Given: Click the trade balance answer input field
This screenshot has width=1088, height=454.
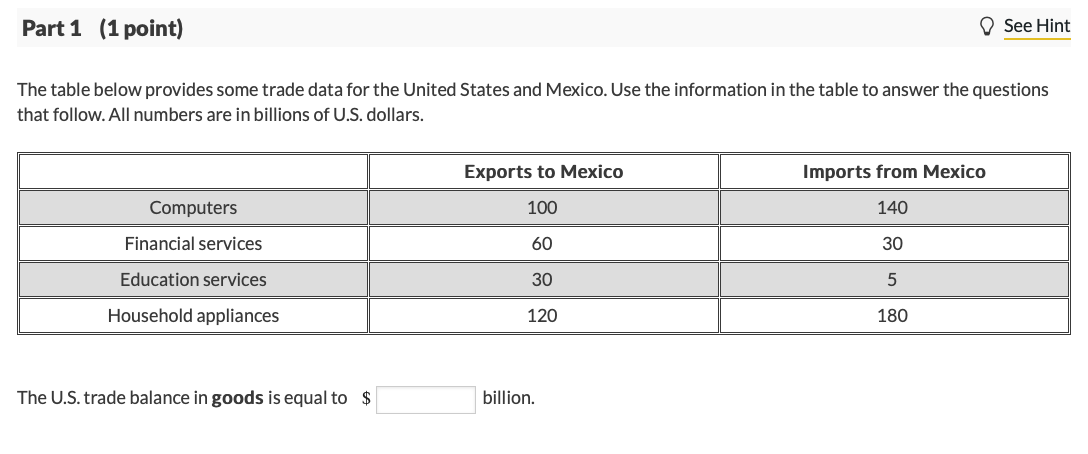Looking at the screenshot, I should click(x=426, y=399).
